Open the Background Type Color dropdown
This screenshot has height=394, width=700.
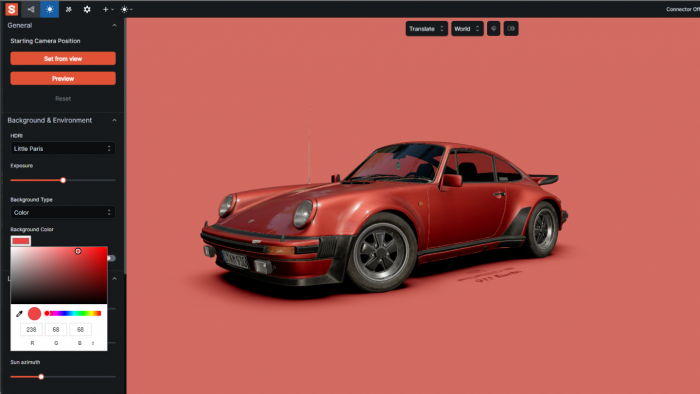click(x=62, y=212)
